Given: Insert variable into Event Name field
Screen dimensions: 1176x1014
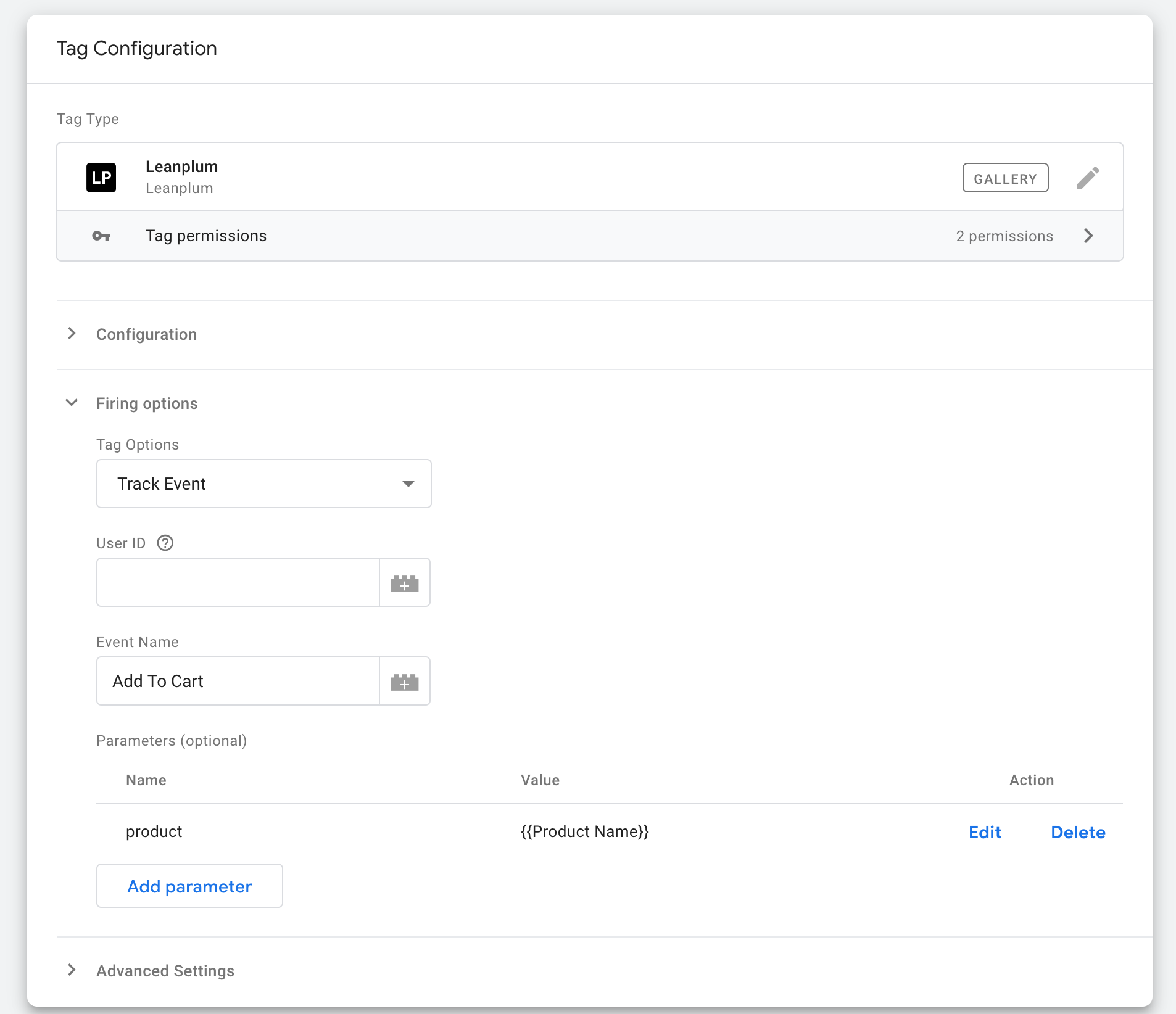Looking at the screenshot, I should click(405, 681).
